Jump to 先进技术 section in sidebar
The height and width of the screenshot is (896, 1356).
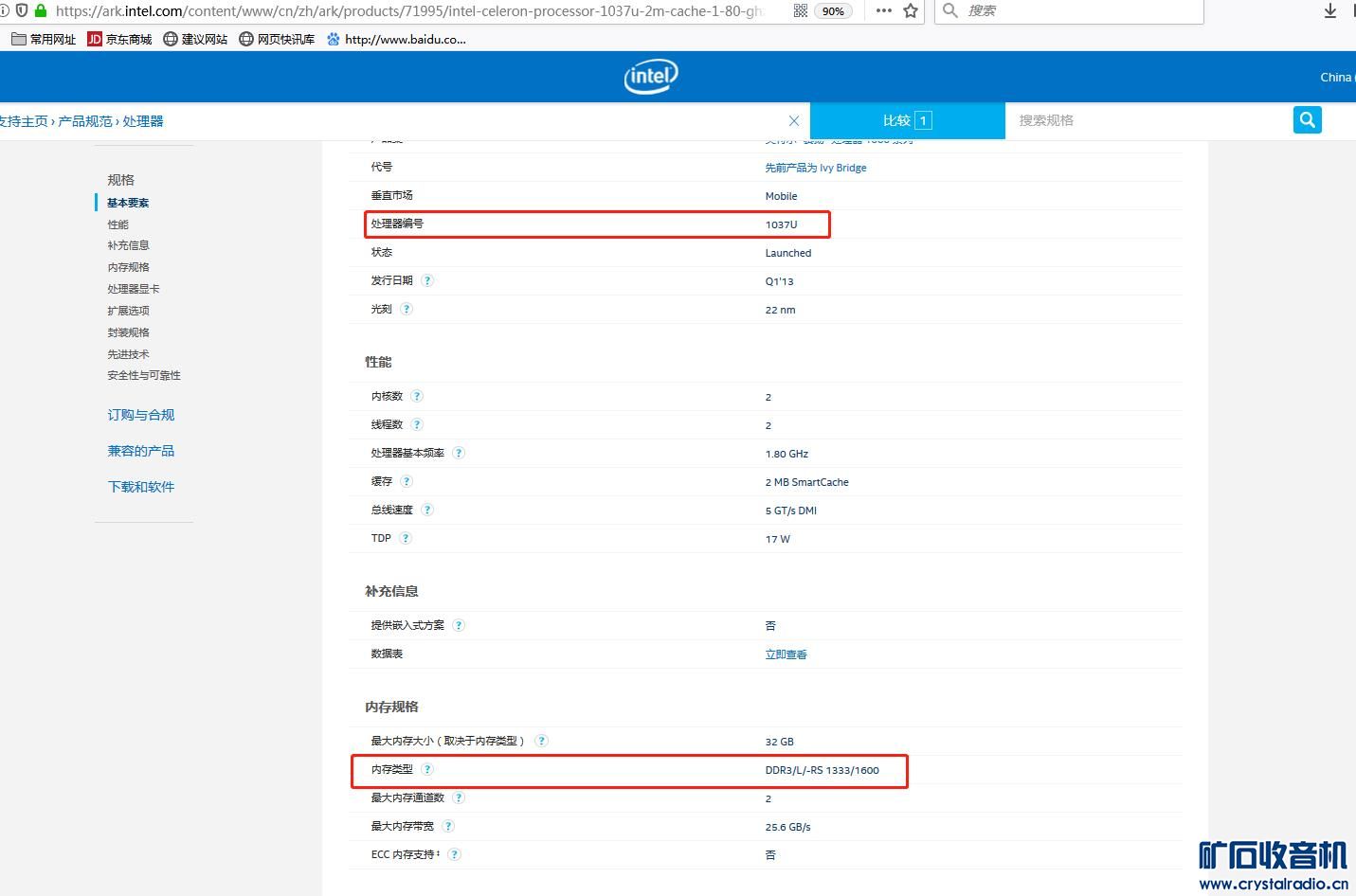pos(128,354)
